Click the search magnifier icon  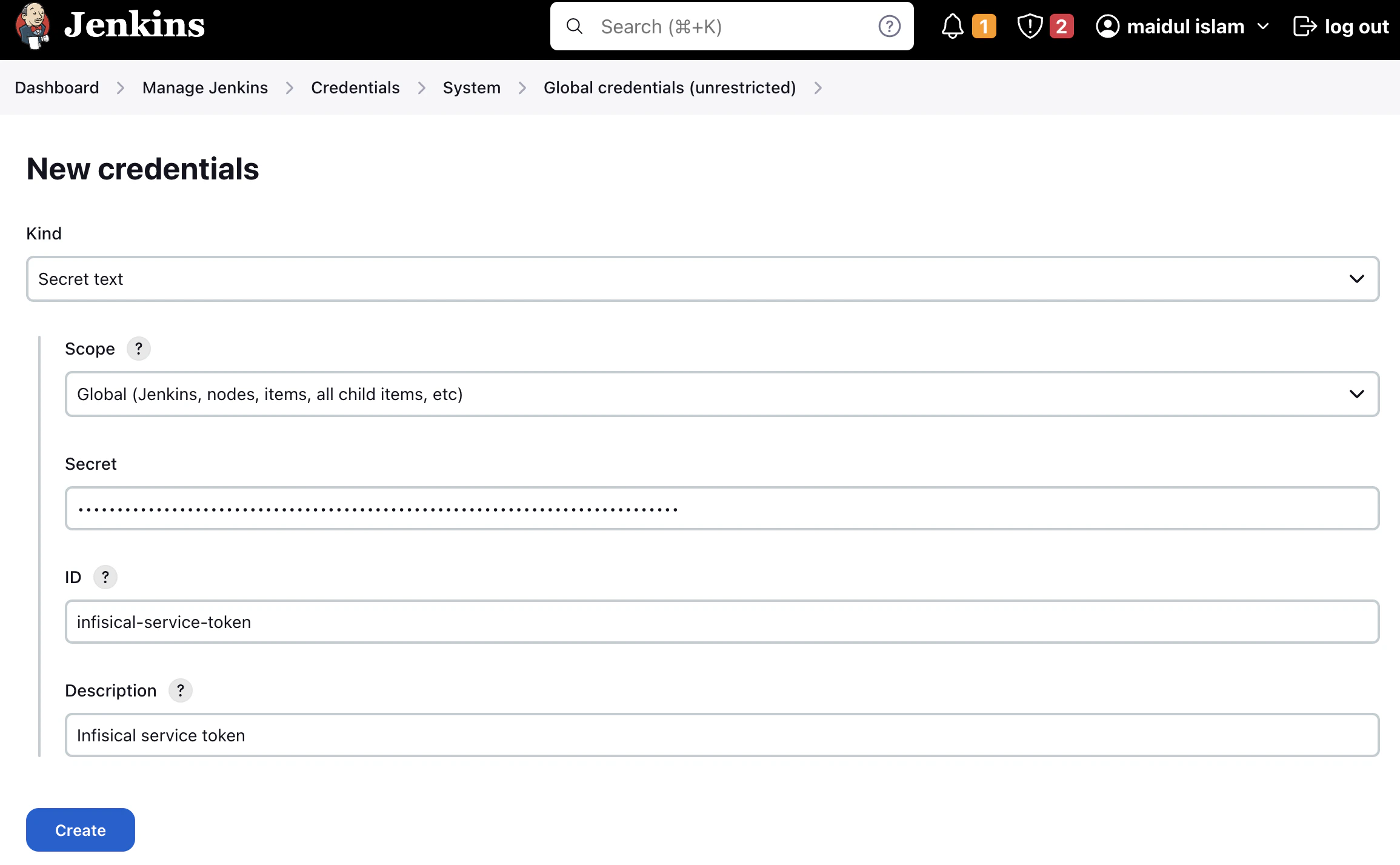click(x=574, y=26)
